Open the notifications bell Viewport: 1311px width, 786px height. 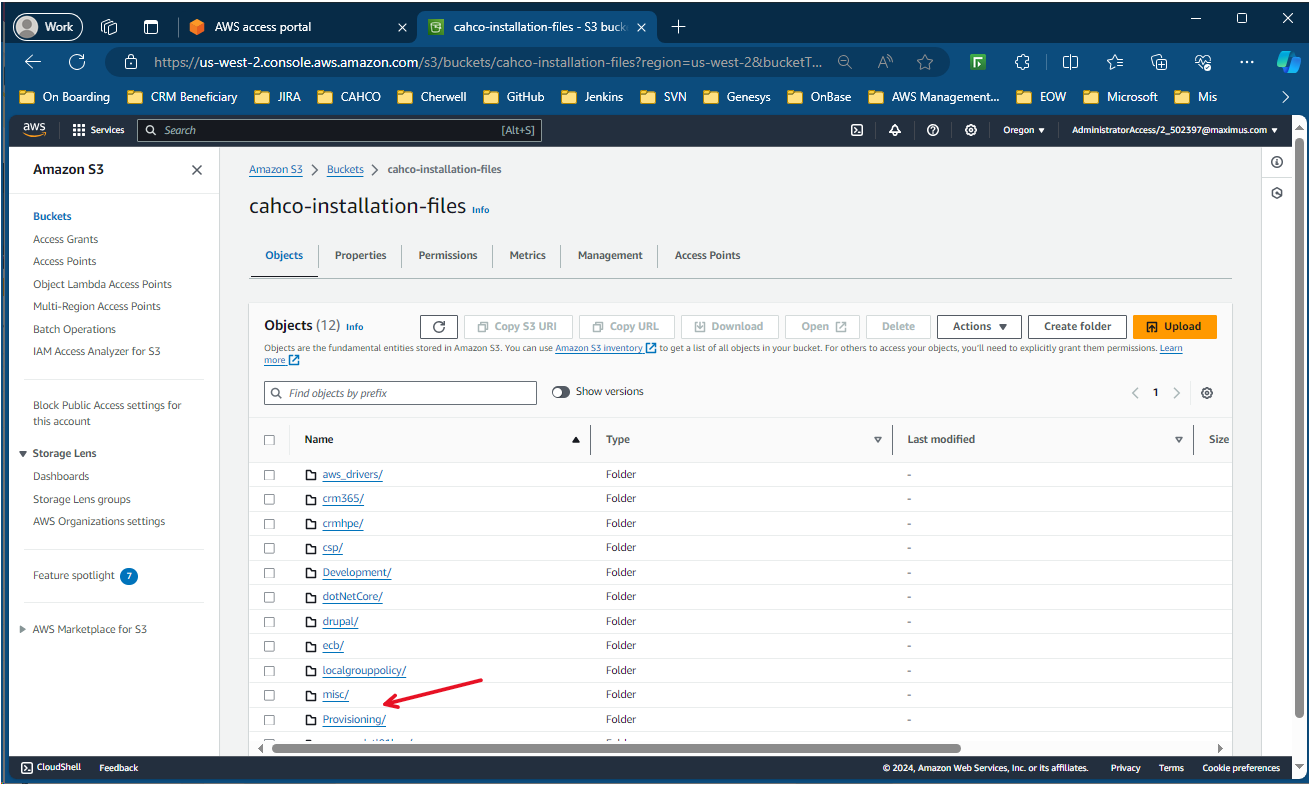[x=895, y=130]
